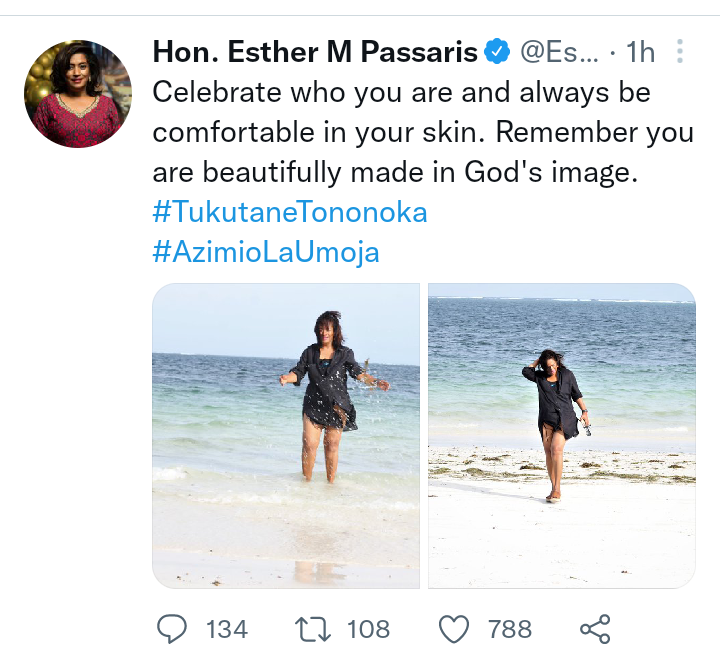Click the 134 replies count

[227, 629]
